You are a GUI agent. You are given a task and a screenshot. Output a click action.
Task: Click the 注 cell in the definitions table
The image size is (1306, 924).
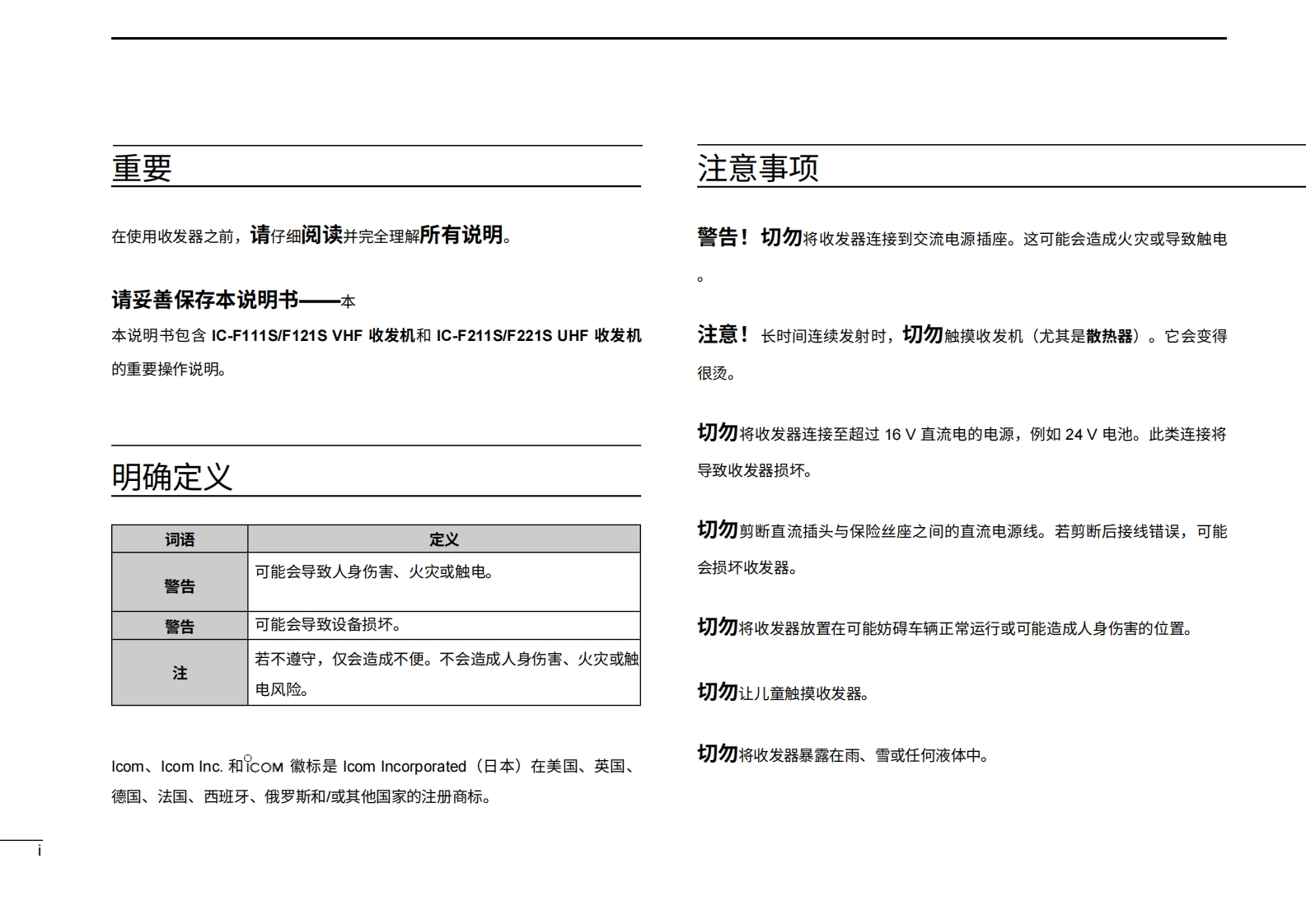(x=180, y=673)
